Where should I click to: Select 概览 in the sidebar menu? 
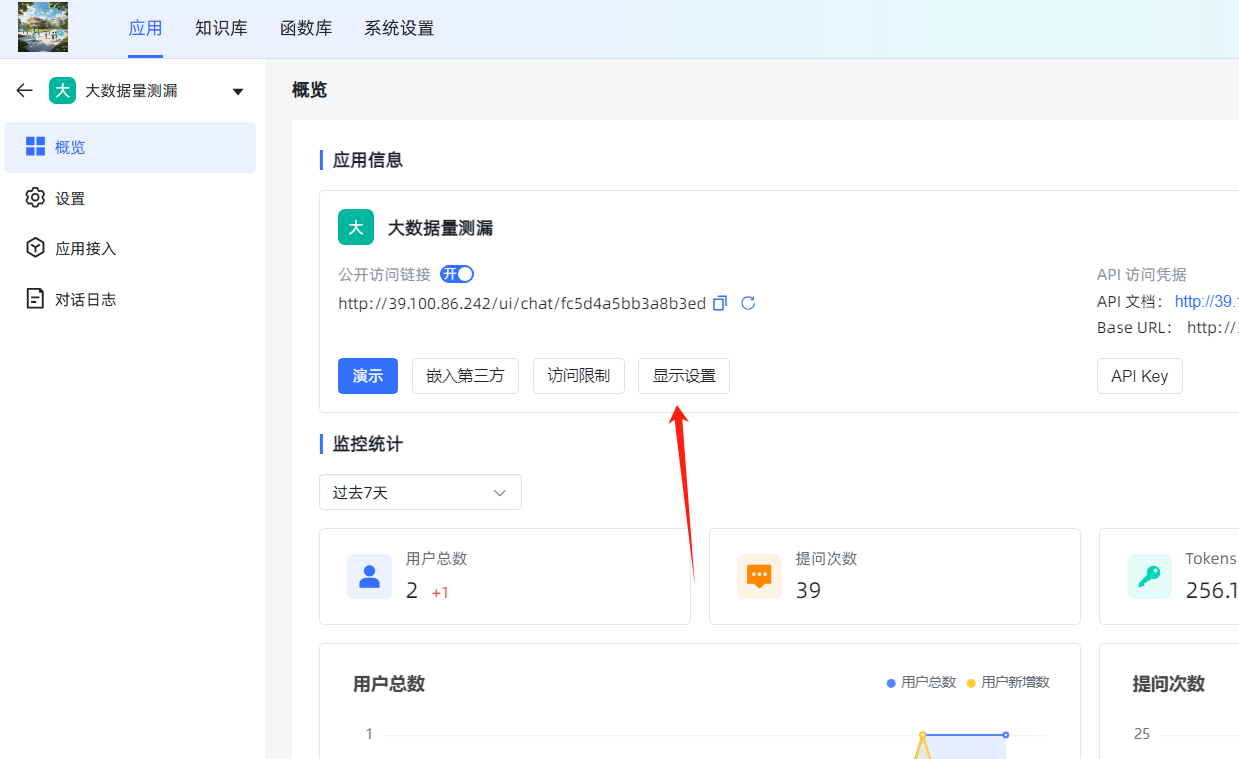(x=130, y=147)
